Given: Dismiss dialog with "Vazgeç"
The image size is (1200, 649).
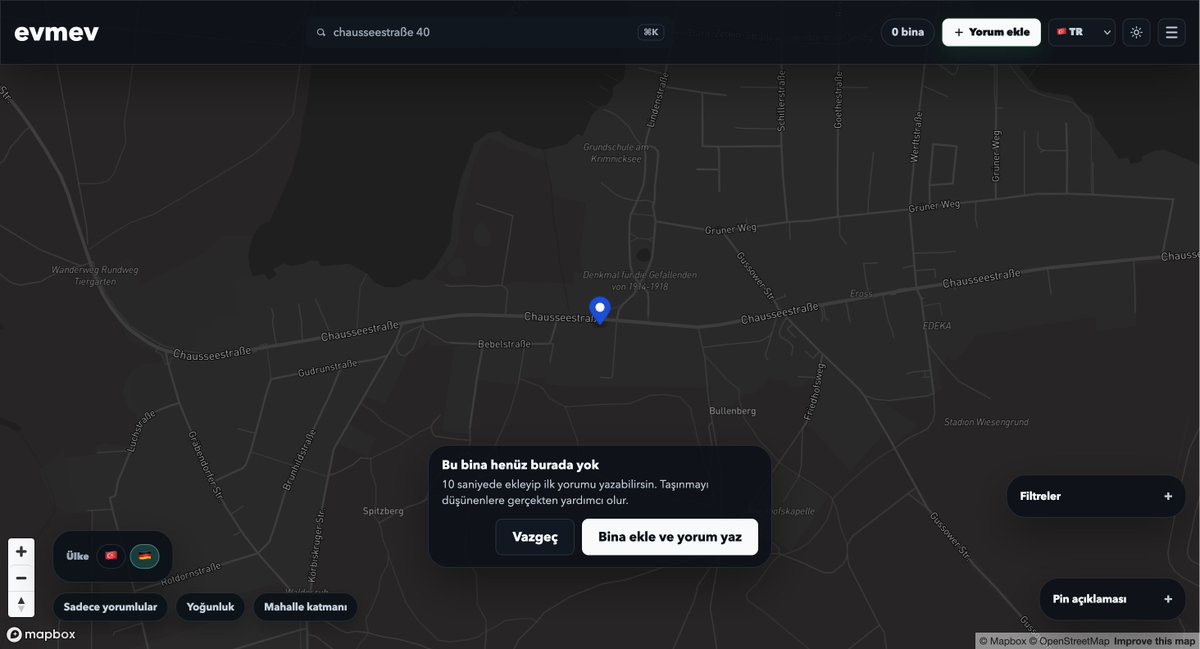Looking at the screenshot, I should point(535,537).
